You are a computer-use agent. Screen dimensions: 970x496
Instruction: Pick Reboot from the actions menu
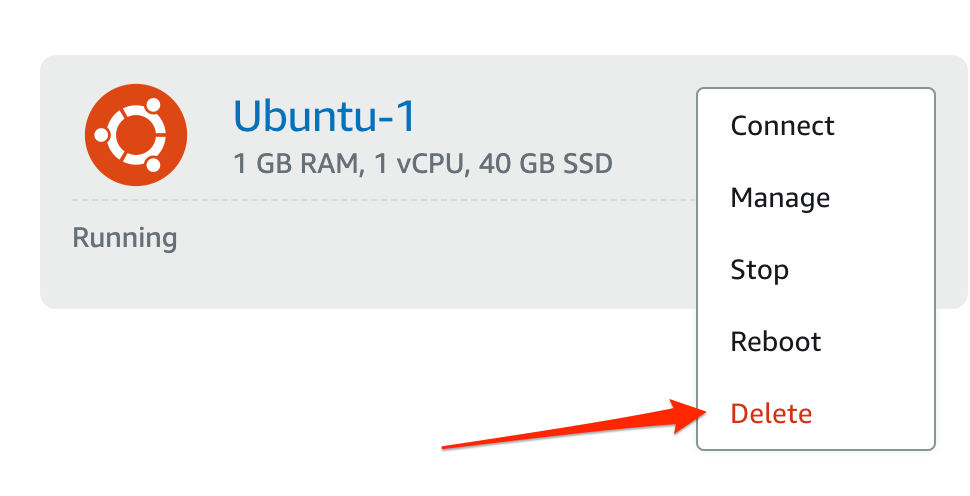tap(776, 342)
